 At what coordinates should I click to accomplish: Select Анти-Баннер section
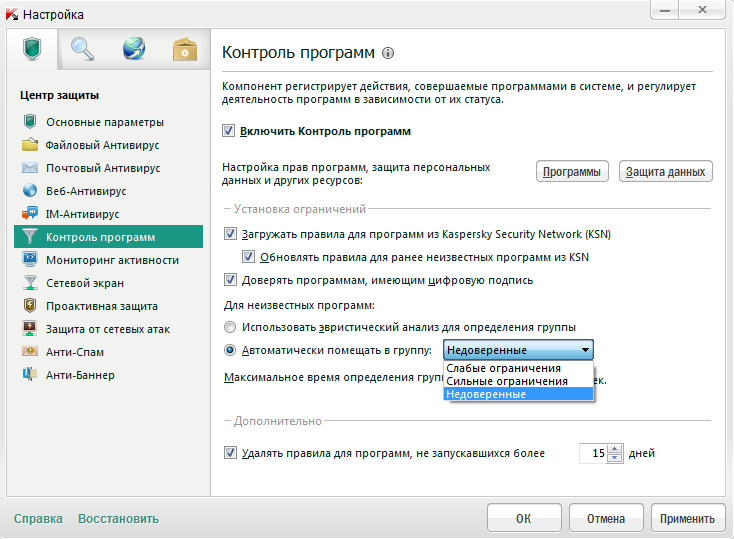tap(80, 375)
